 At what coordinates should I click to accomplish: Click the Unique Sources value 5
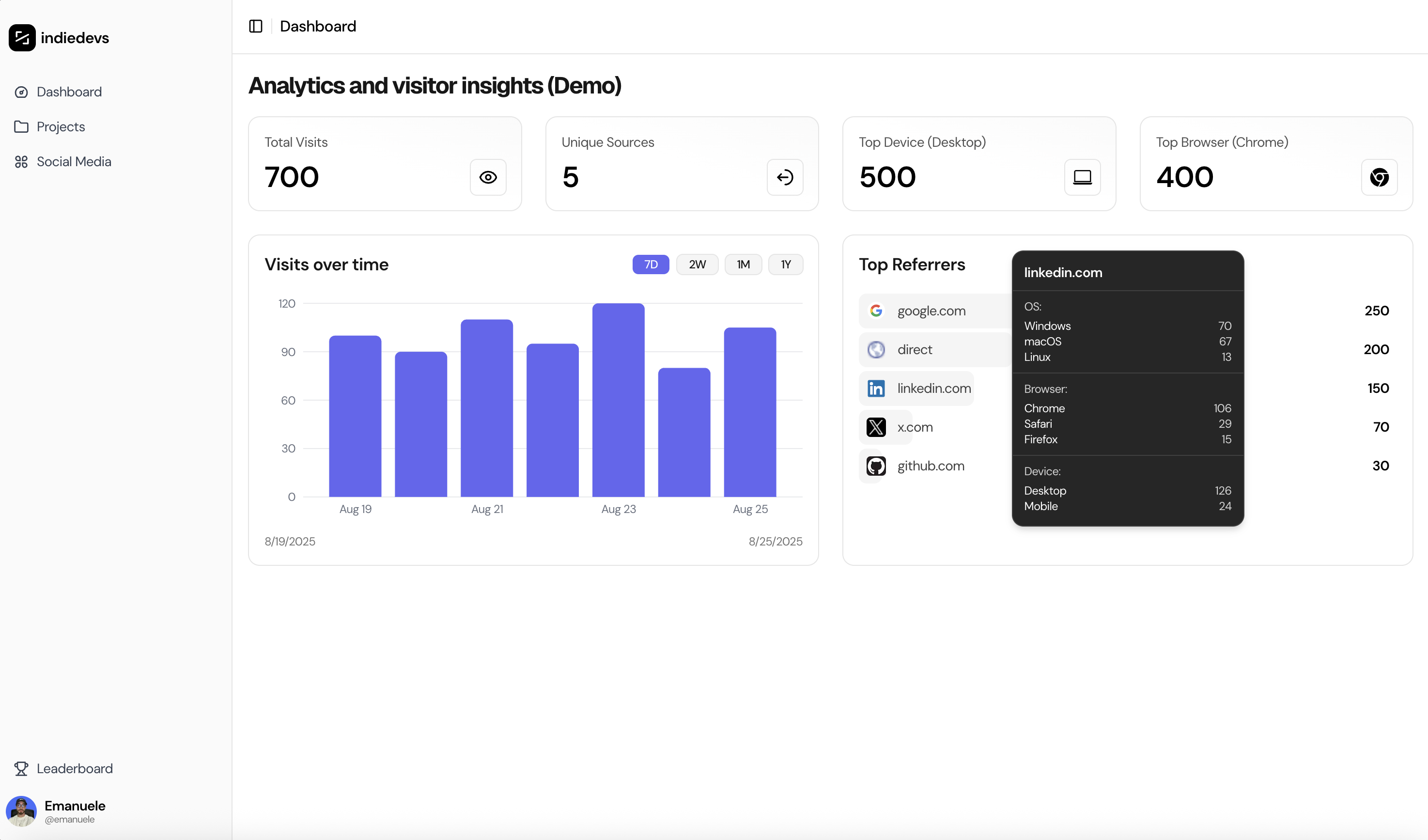570,177
